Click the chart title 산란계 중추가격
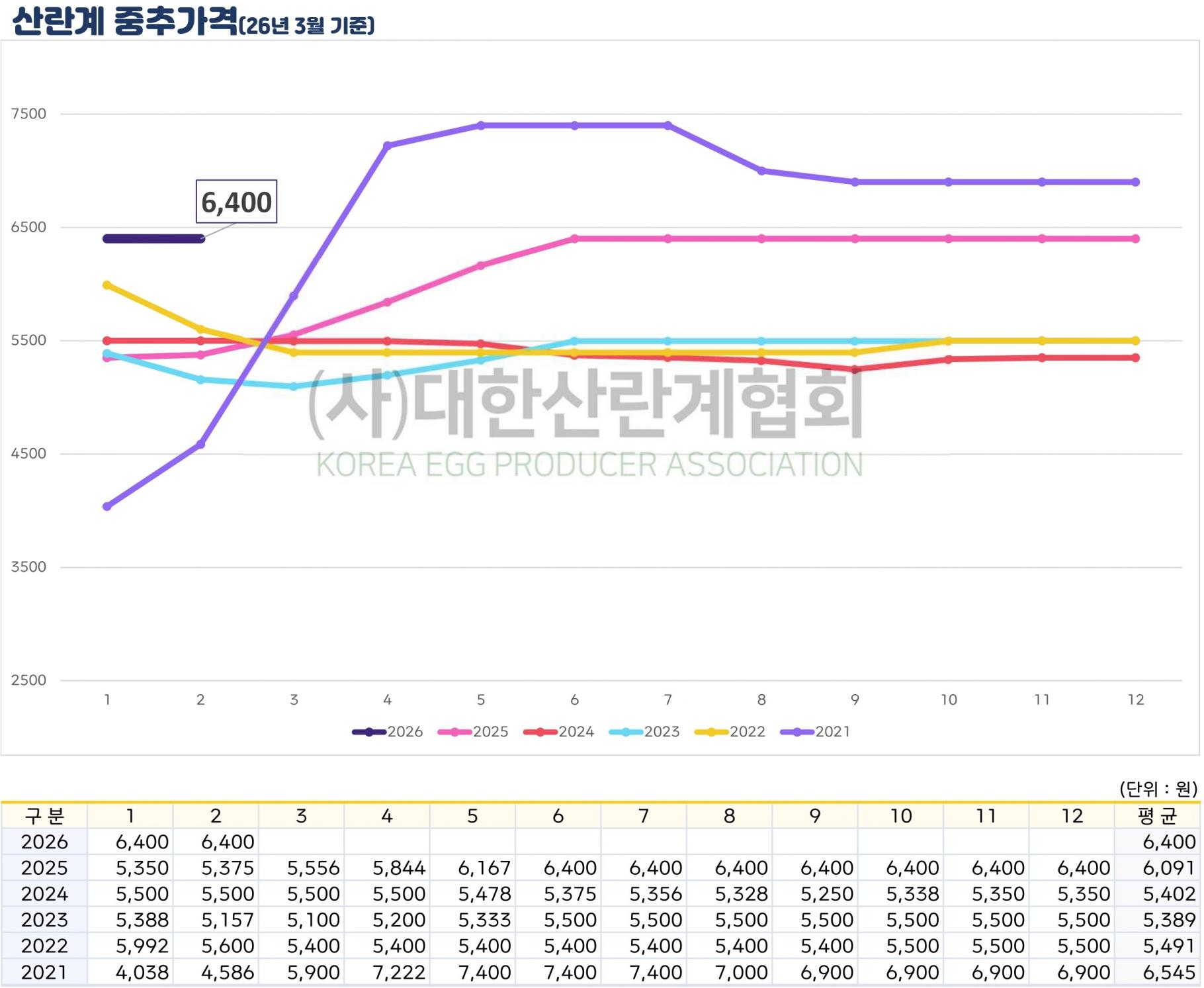 point(126,22)
